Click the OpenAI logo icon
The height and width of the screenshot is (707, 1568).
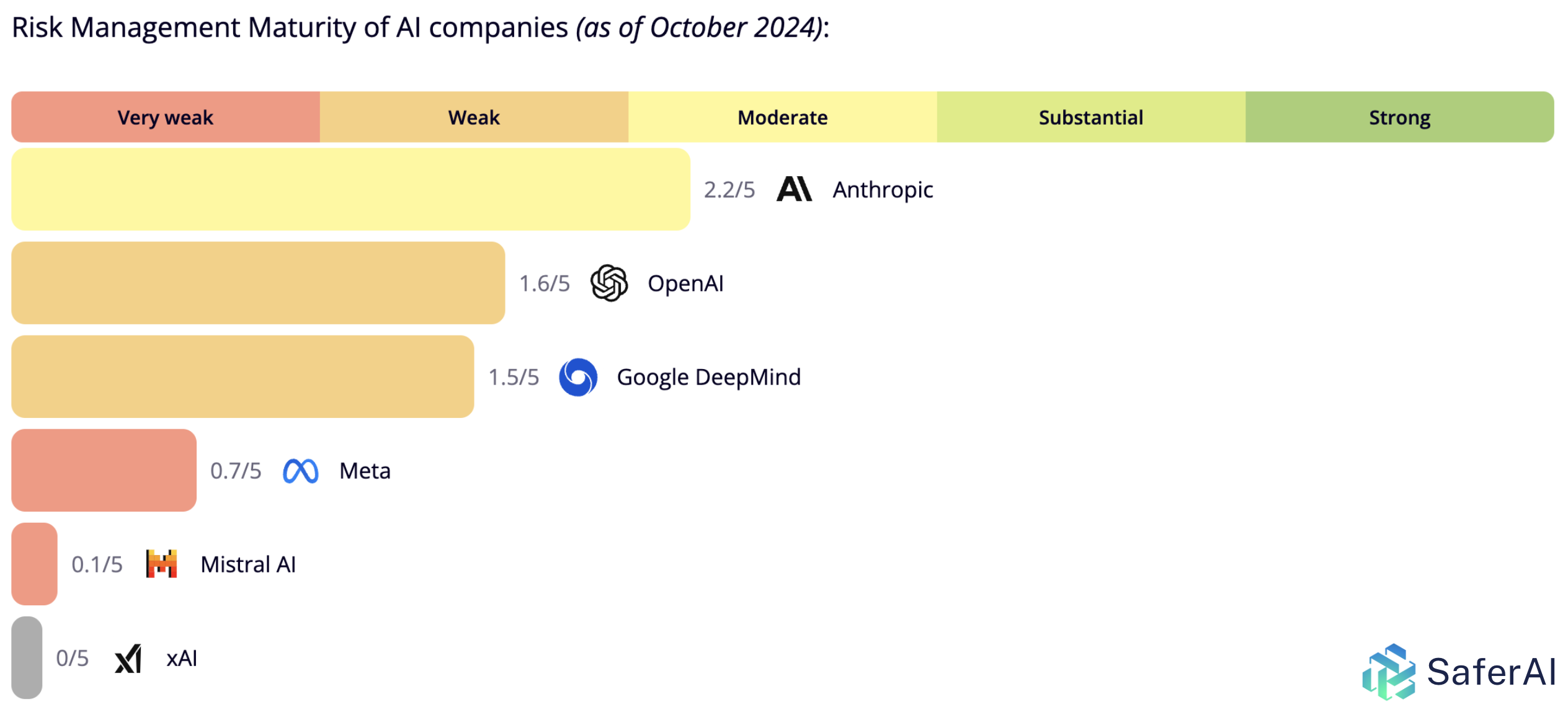coord(608,283)
